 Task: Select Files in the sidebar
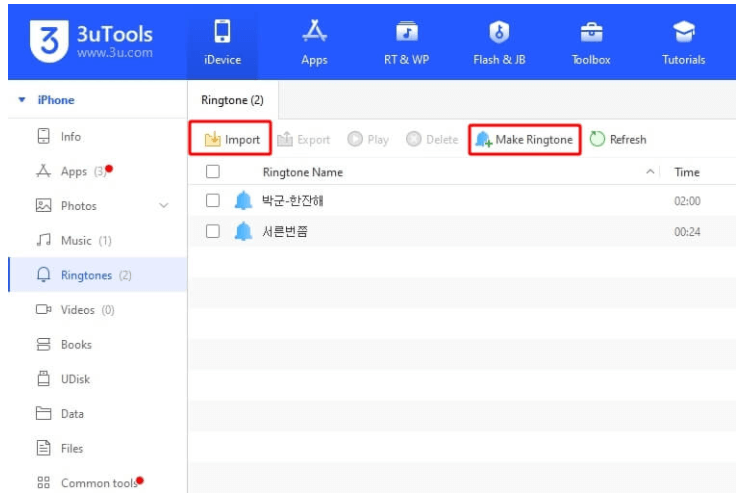pyautogui.click(x=97, y=449)
